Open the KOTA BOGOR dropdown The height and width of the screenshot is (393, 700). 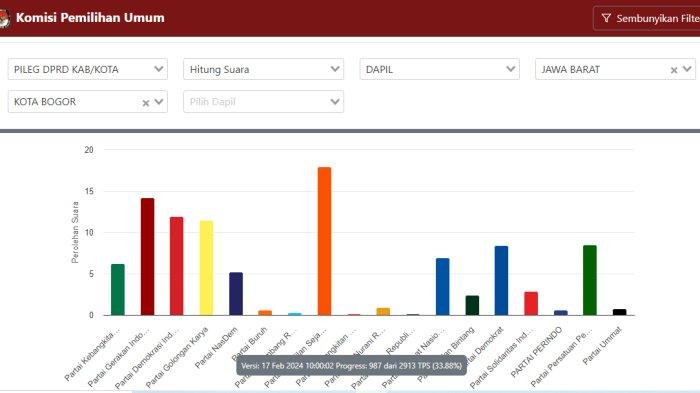pos(88,102)
